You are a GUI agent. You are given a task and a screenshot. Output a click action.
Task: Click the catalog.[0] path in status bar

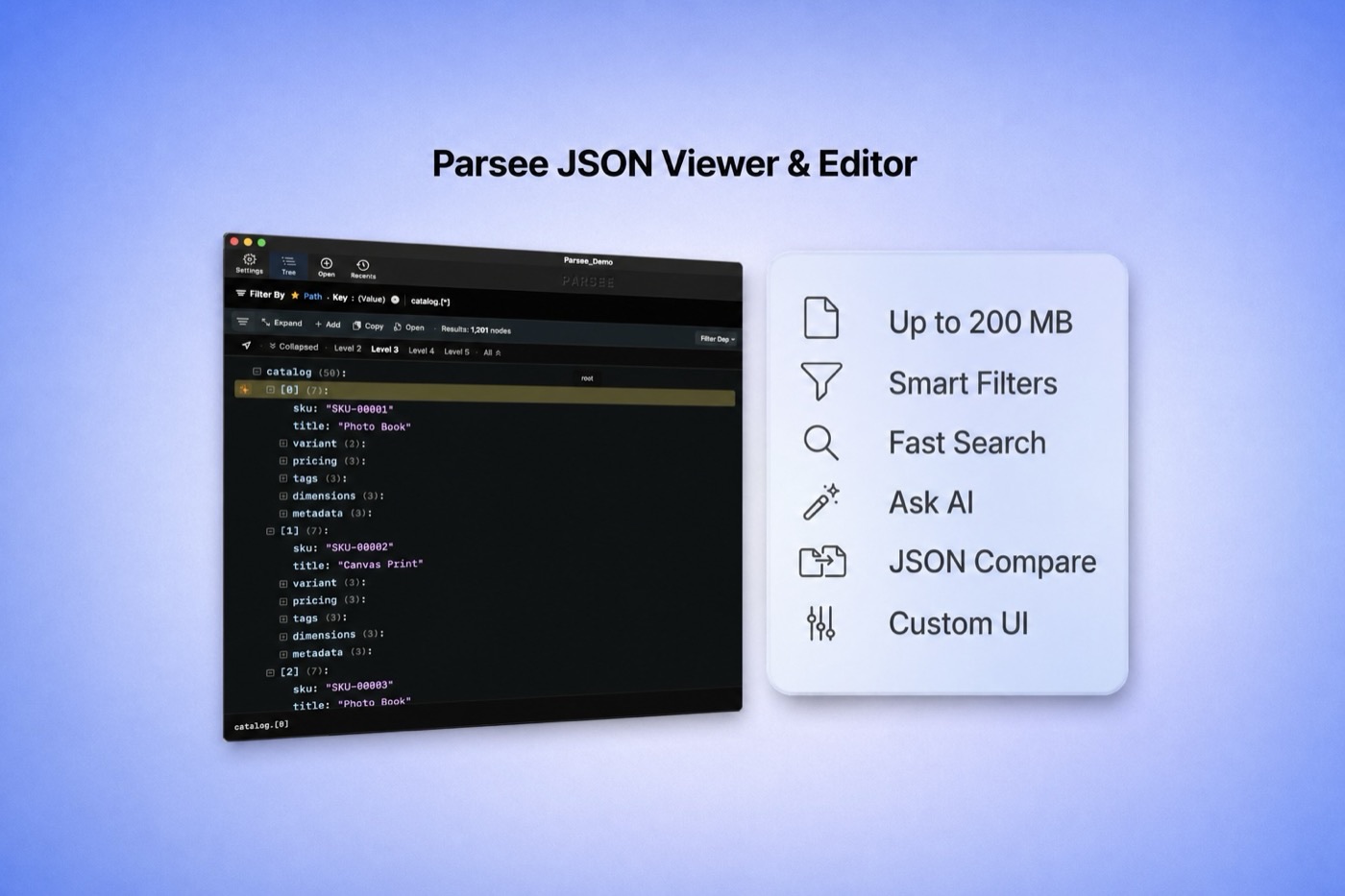click(261, 725)
